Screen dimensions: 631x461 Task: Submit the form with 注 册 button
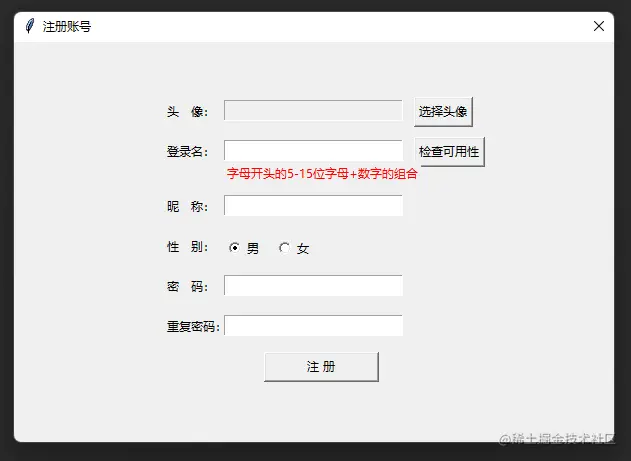(x=321, y=367)
